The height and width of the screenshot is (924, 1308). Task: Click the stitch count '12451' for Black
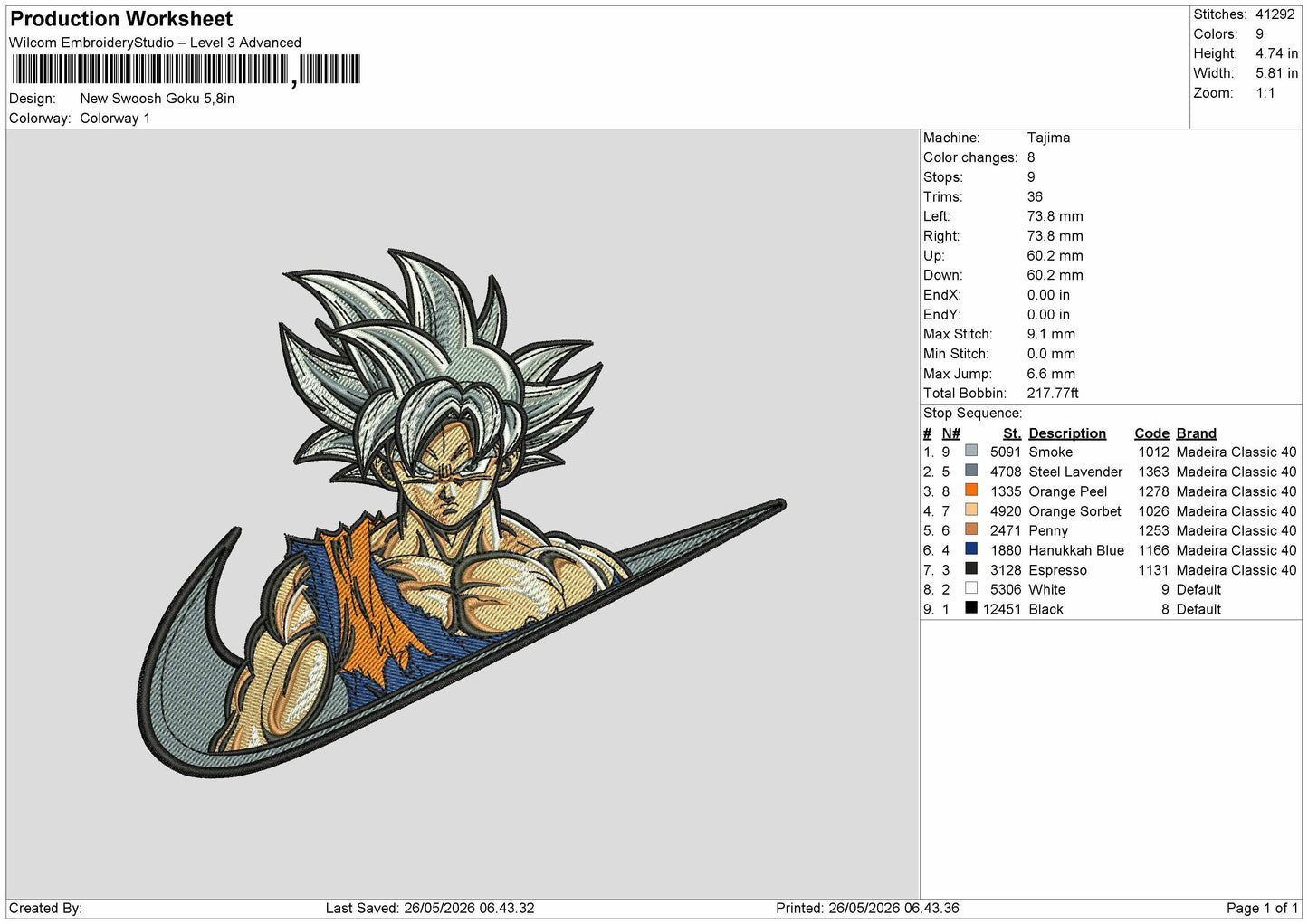[1002, 610]
